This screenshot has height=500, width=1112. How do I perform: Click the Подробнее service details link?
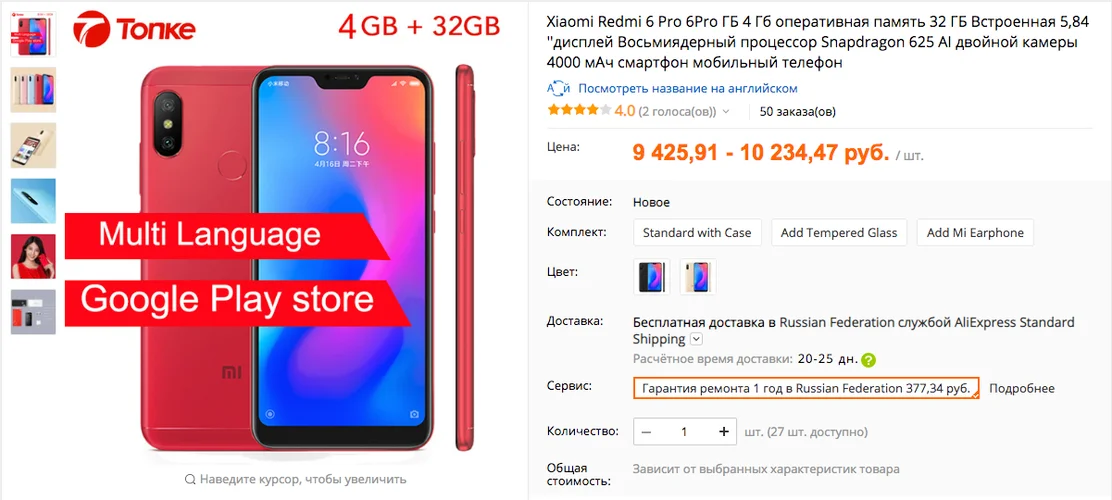[x=1022, y=389]
